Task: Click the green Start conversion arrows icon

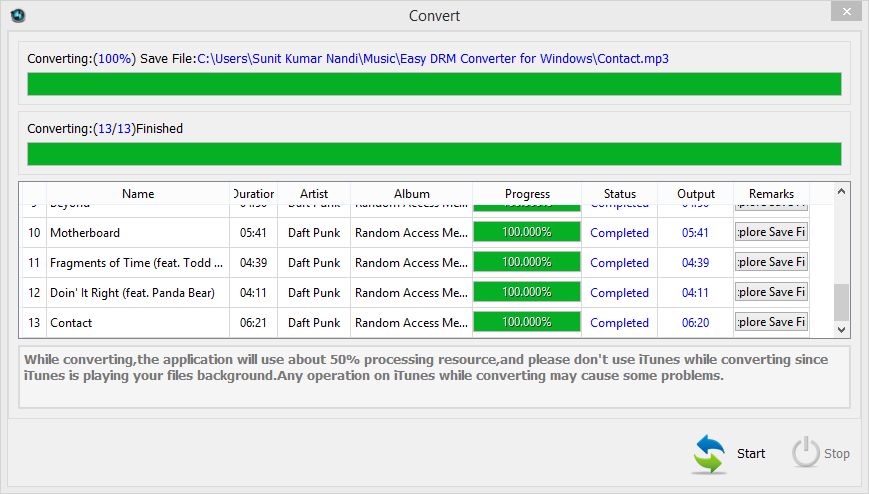Action: pos(709,453)
